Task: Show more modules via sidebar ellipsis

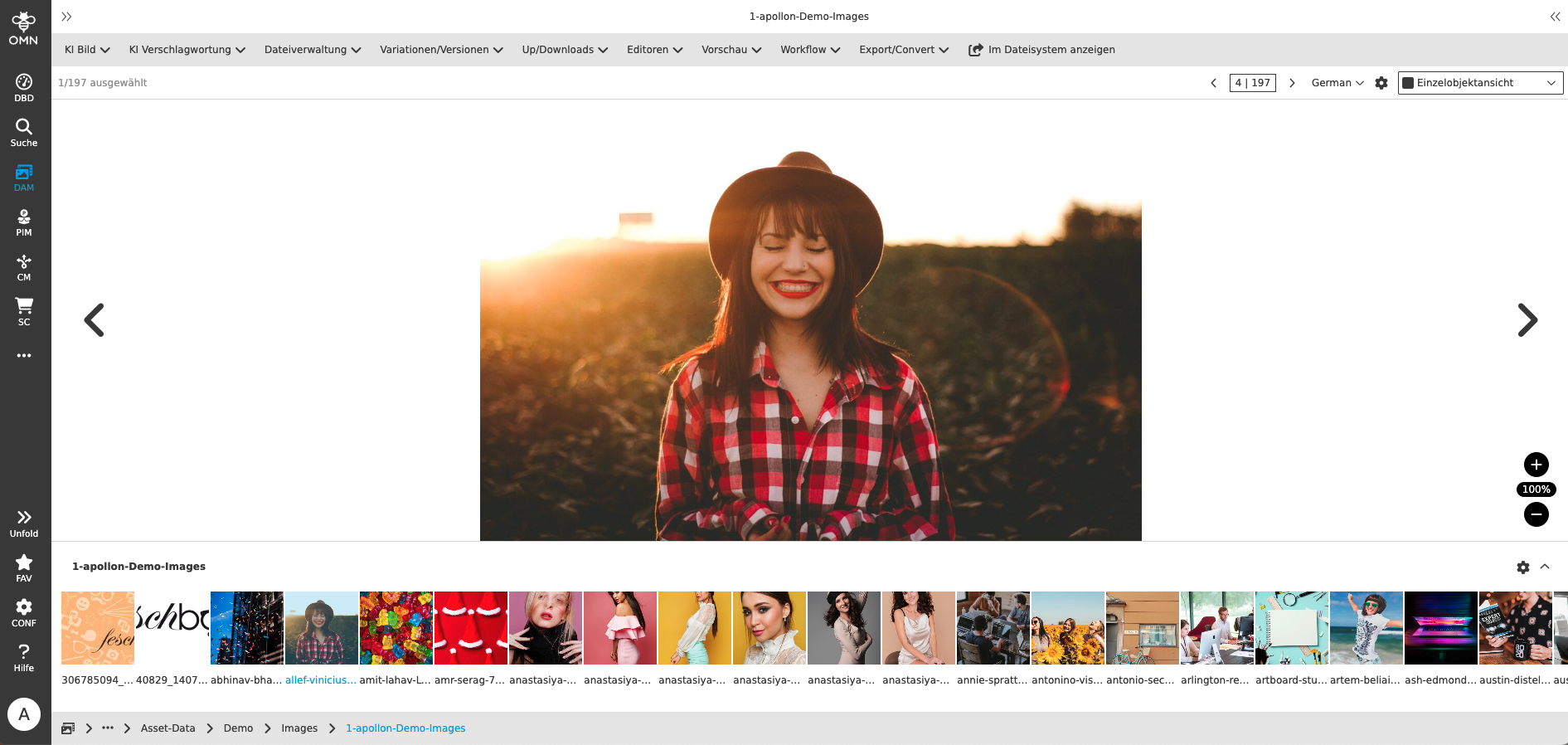Action: (x=24, y=356)
